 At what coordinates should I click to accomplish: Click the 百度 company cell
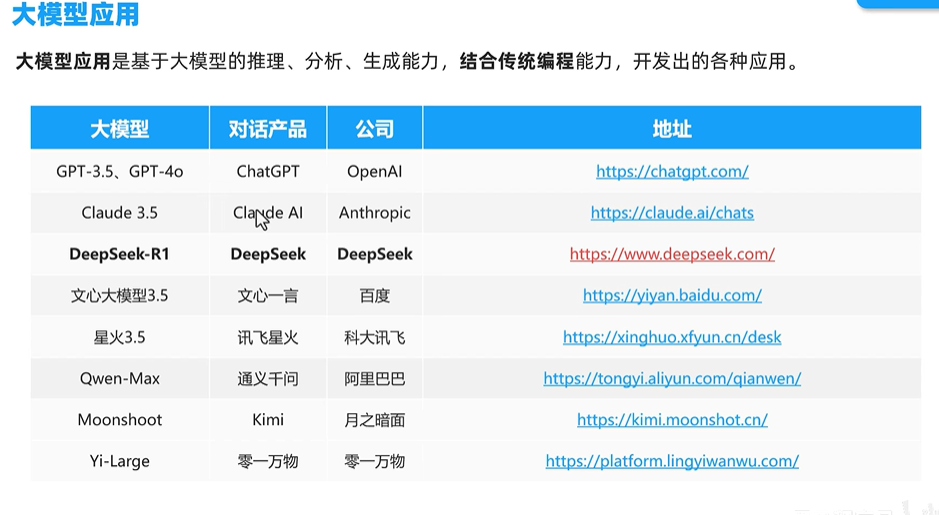[x=375, y=296]
